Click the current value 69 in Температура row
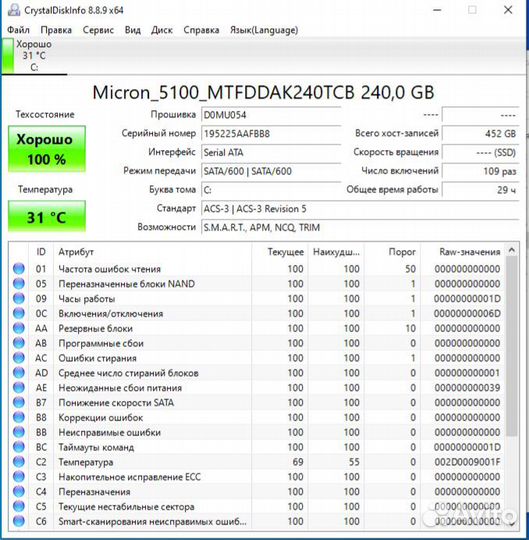The height and width of the screenshot is (540, 529). [x=298, y=462]
